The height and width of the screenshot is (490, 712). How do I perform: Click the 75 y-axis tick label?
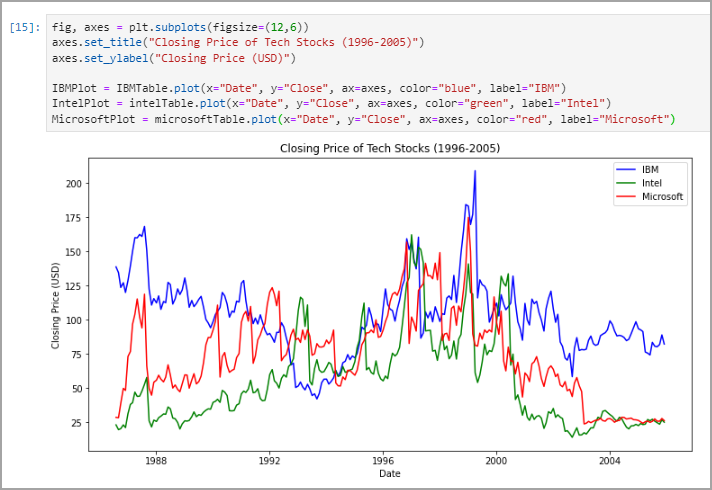pyautogui.click(x=76, y=354)
